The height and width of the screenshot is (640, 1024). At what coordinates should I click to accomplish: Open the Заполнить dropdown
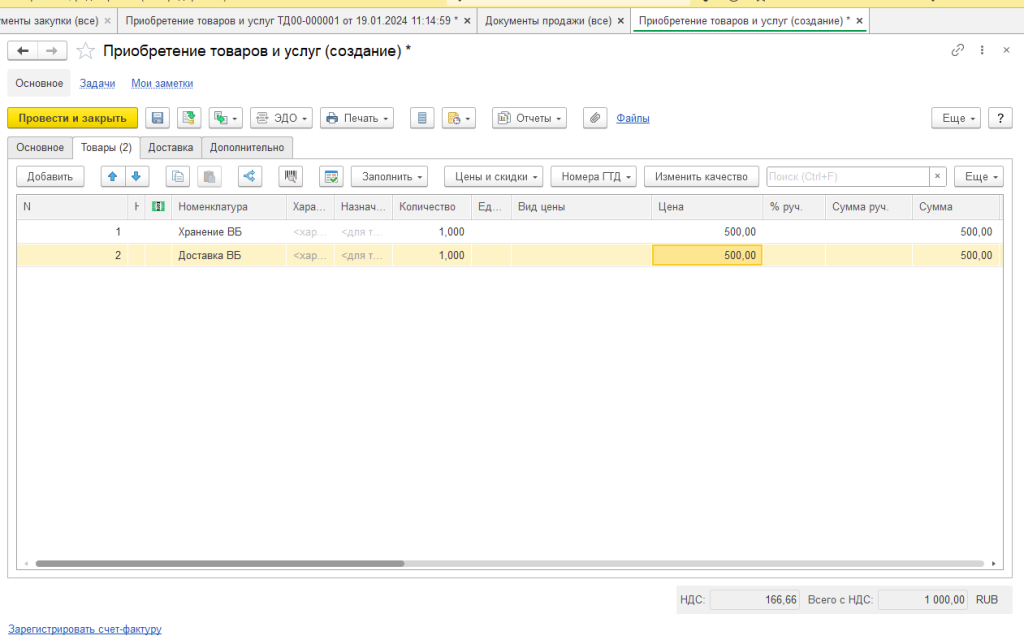pos(389,177)
